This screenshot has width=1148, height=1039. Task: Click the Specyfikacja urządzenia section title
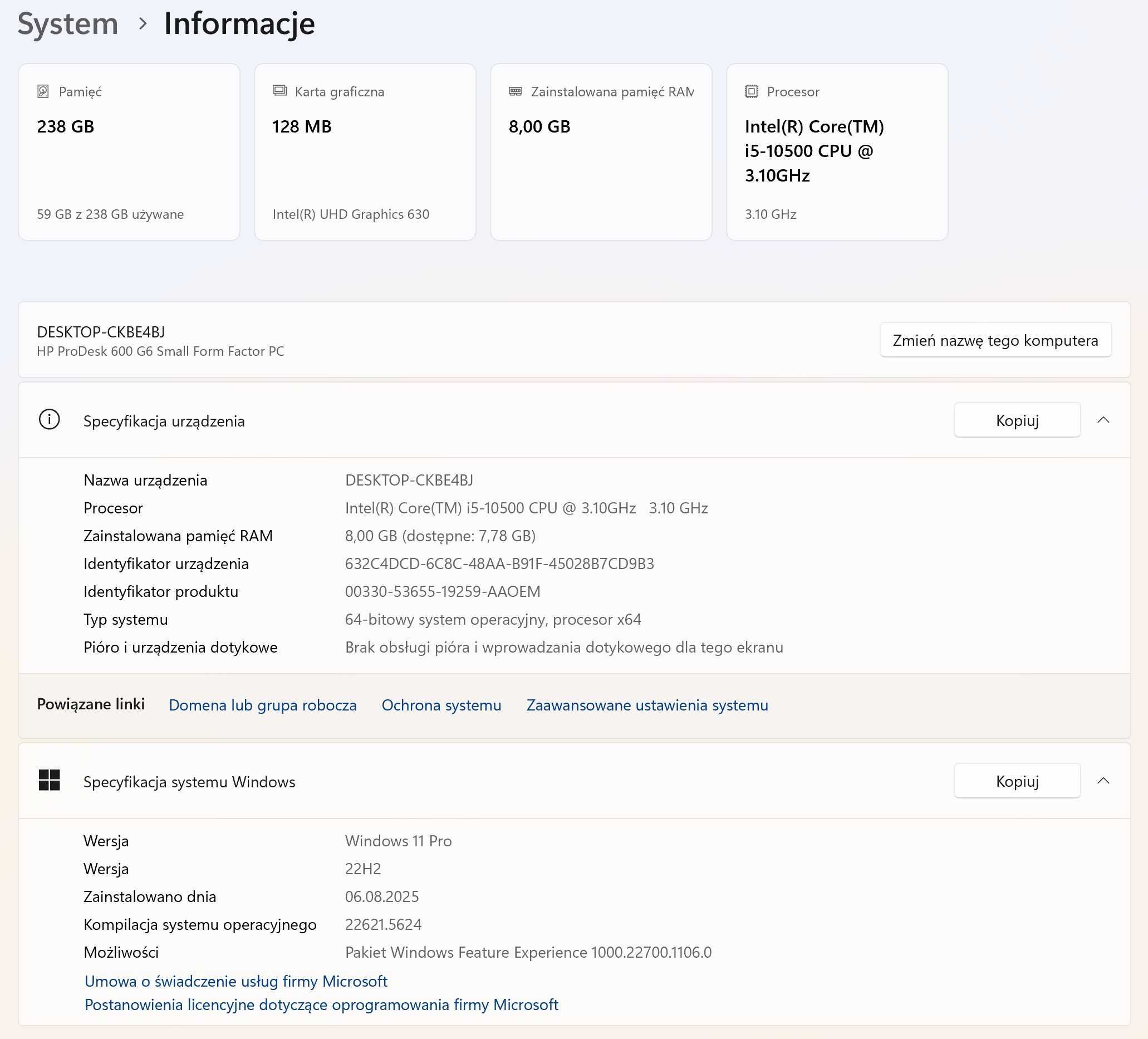pyautogui.click(x=164, y=421)
